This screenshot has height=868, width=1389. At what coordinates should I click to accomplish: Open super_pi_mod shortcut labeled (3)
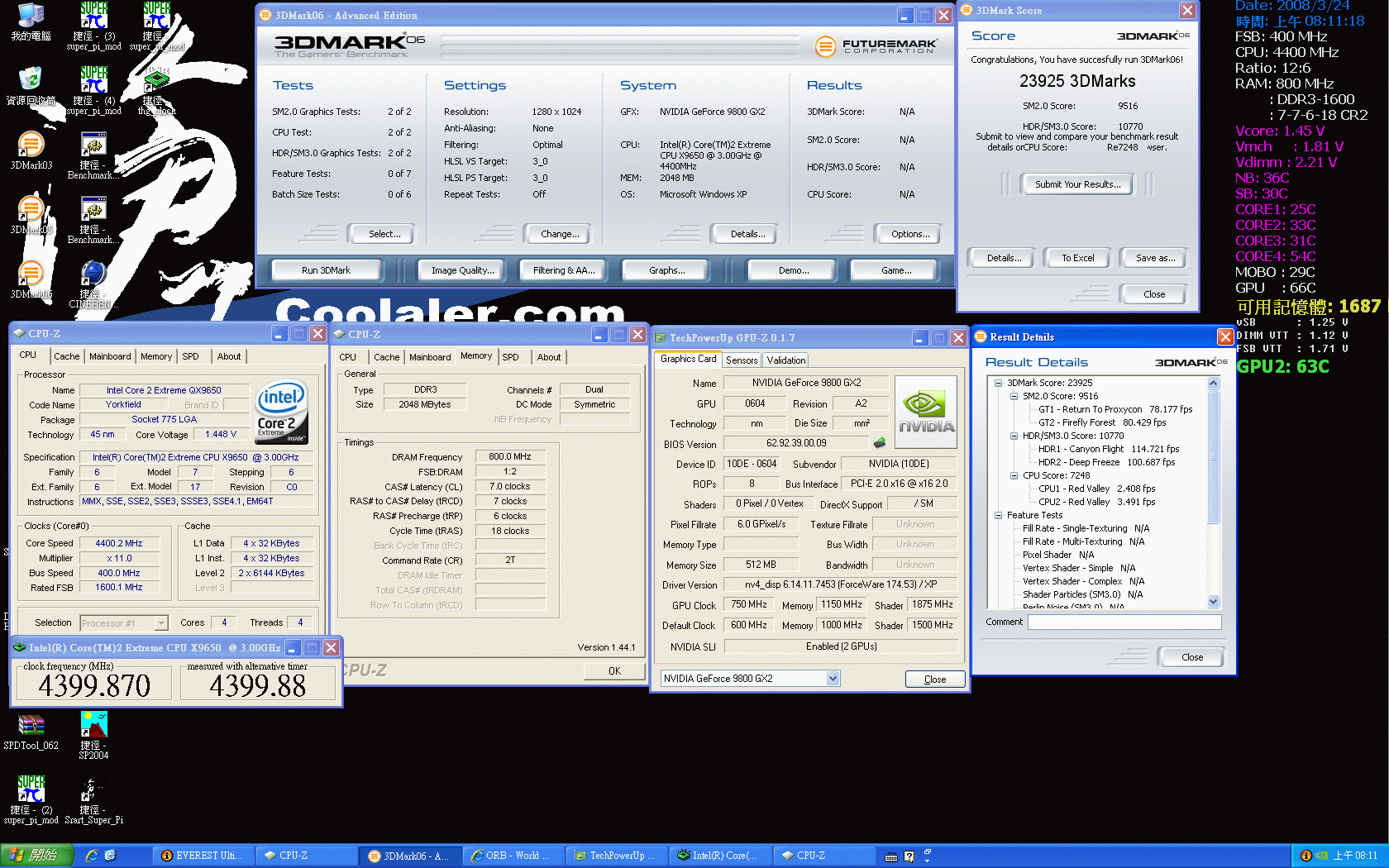[x=93, y=26]
